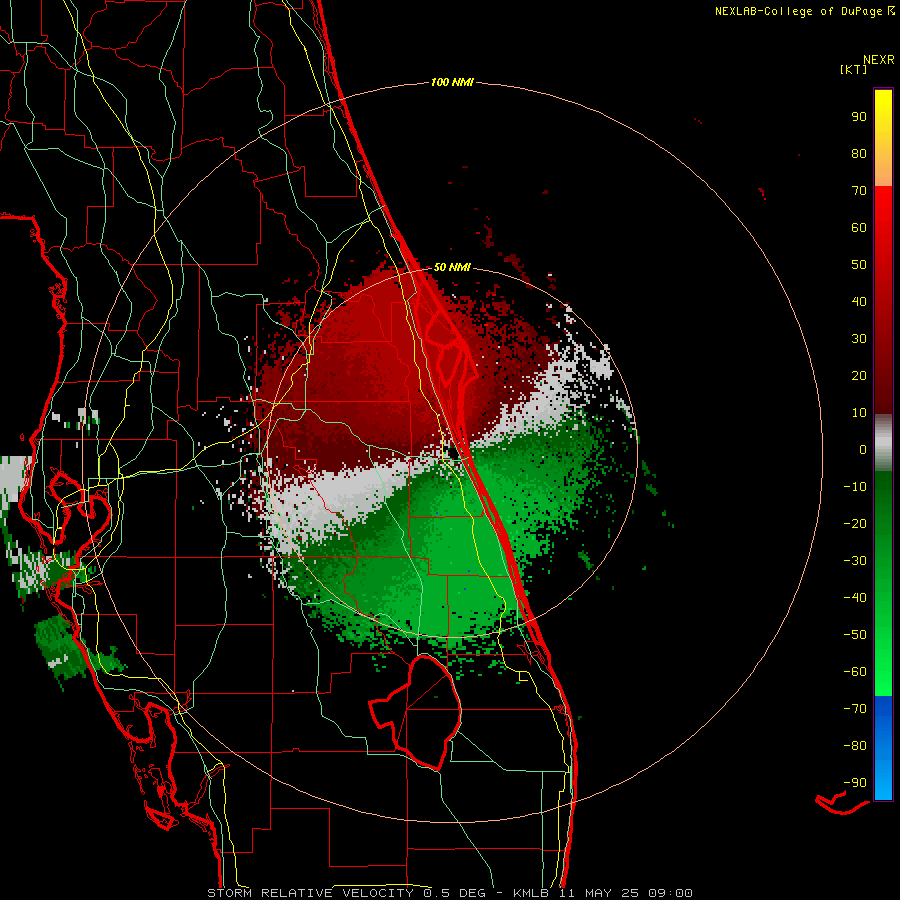Screen dimensions: 900x900
Task: Click the -30 value on the velocity scale
Action: click(855, 561)
